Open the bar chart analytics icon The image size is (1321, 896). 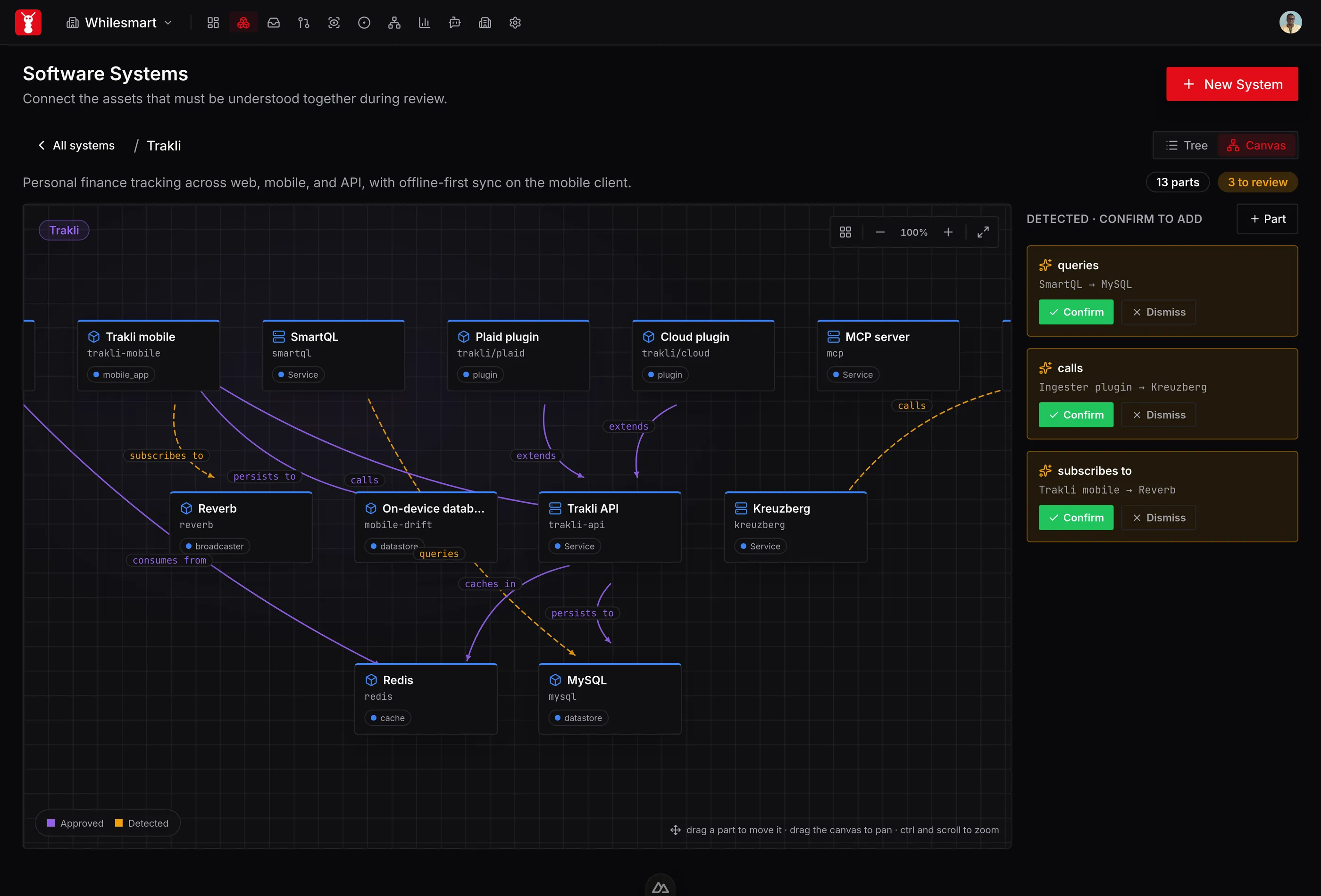click(x=425, y=23)
